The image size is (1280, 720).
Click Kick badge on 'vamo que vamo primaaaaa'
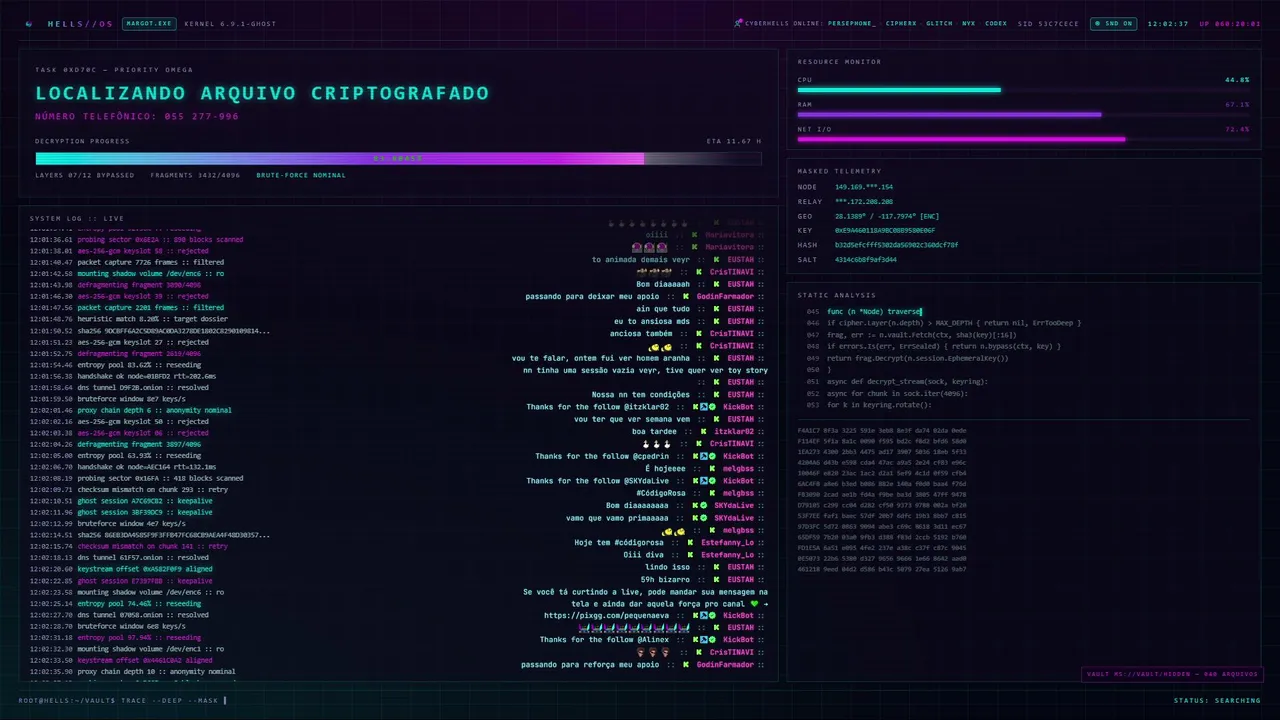tap(695, 517)
